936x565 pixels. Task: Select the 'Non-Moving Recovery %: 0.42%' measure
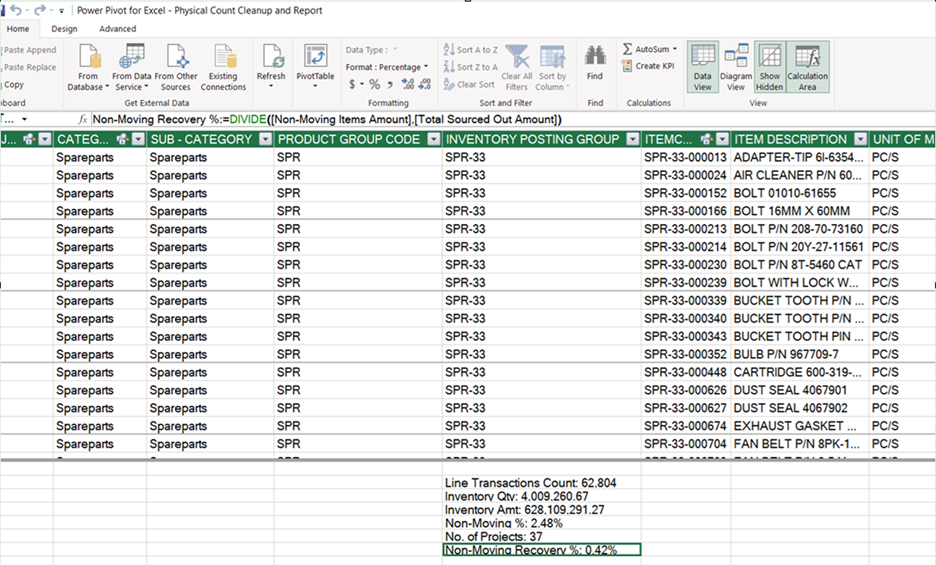pyautogui.click(x=541, y=549)
